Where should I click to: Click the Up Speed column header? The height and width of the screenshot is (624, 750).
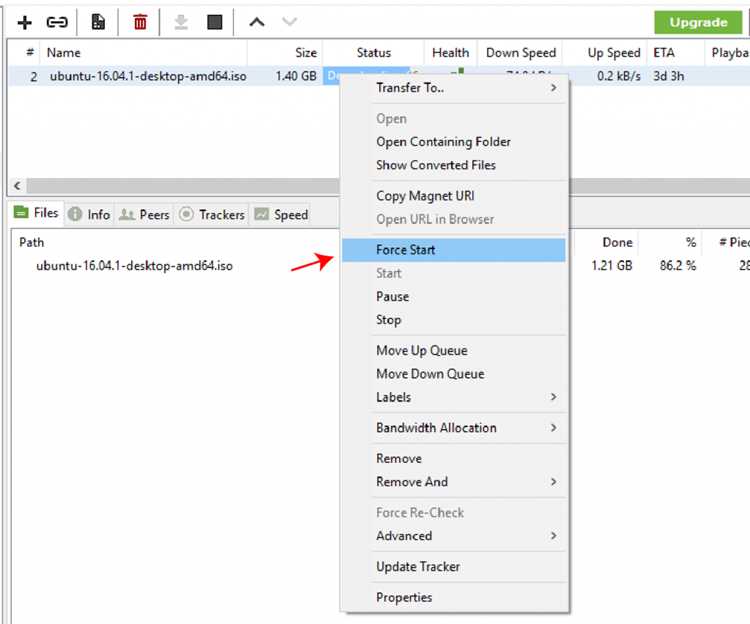[605, 53]
